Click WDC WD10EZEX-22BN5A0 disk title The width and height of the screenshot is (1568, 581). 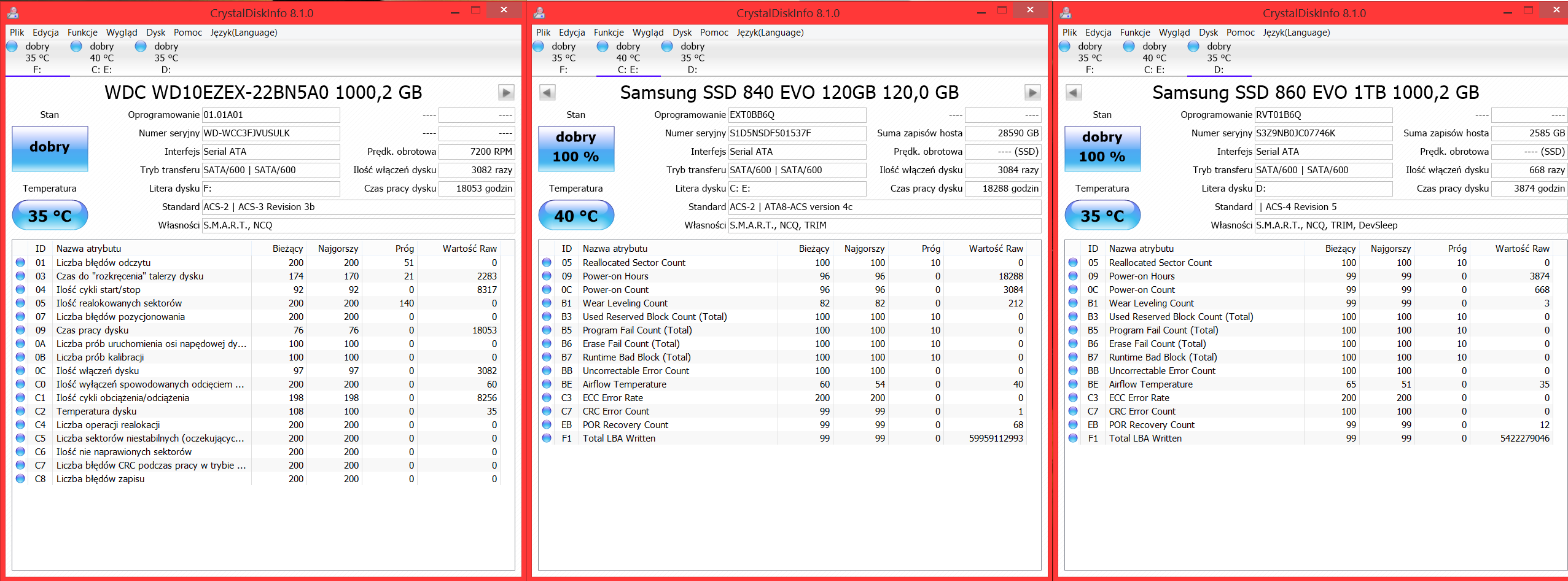click(263, 93)
